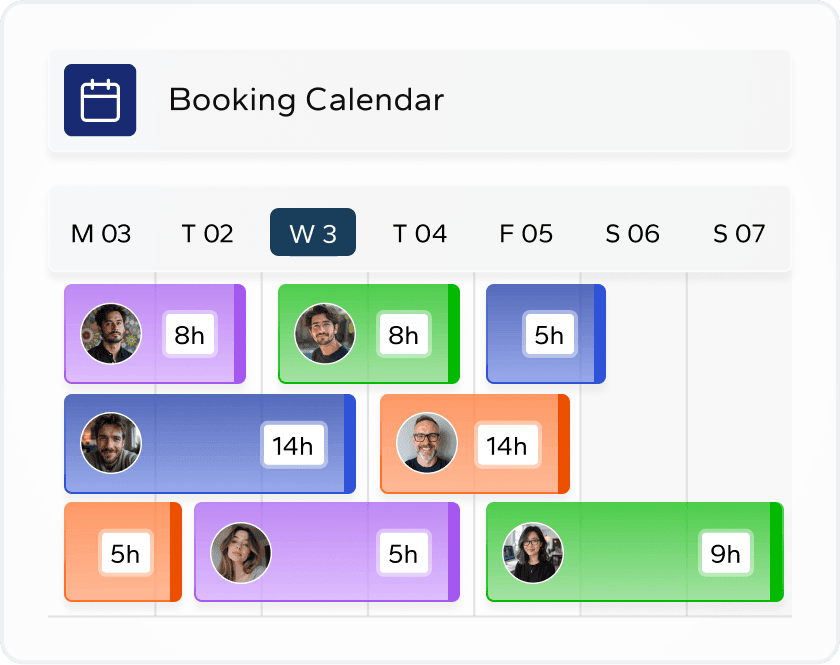Click the 14h badge on blue booking

pyautogui.click(x=293, y=445)
